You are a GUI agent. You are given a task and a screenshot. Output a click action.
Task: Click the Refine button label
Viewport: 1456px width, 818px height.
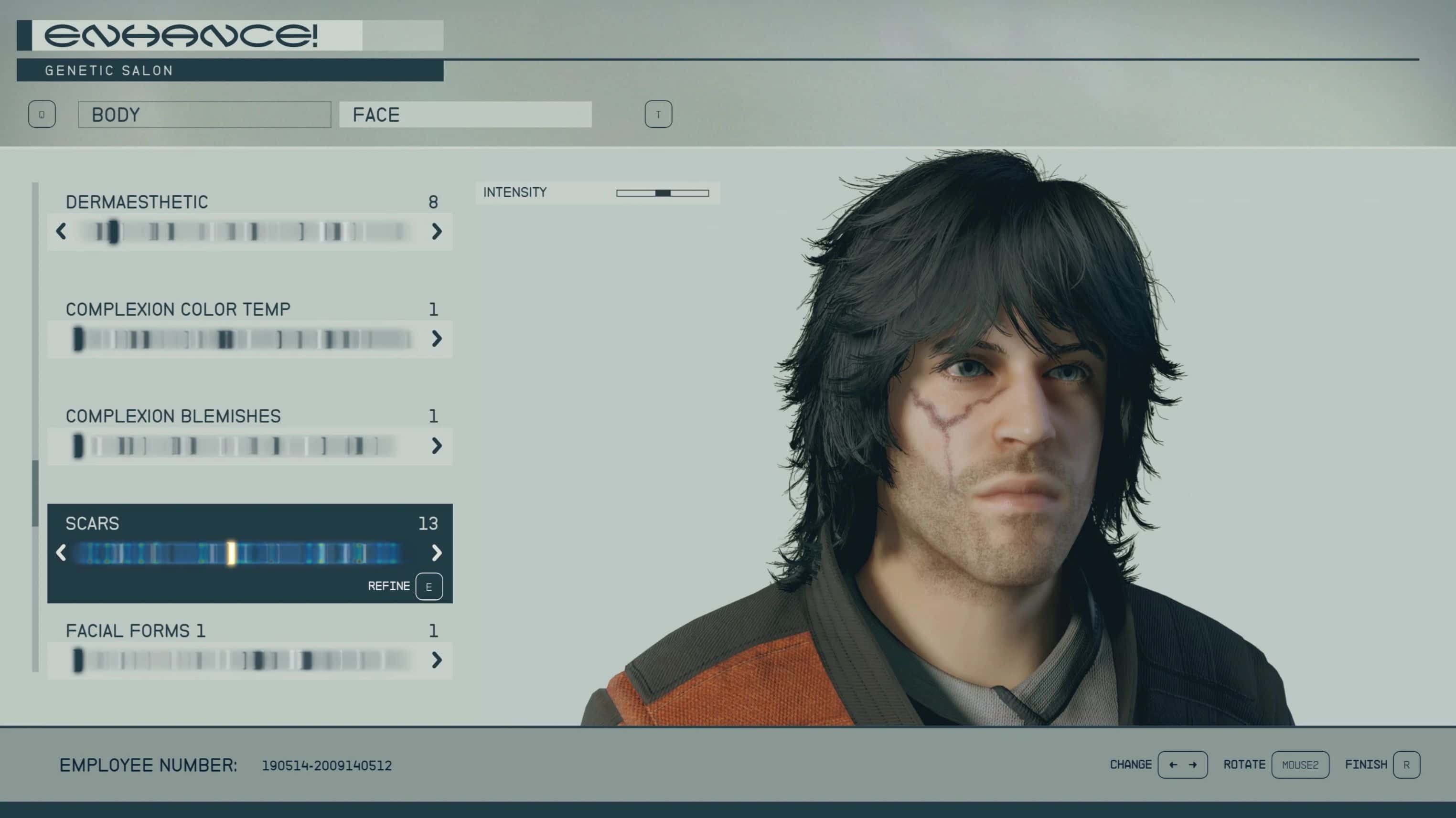coord(389,586)
